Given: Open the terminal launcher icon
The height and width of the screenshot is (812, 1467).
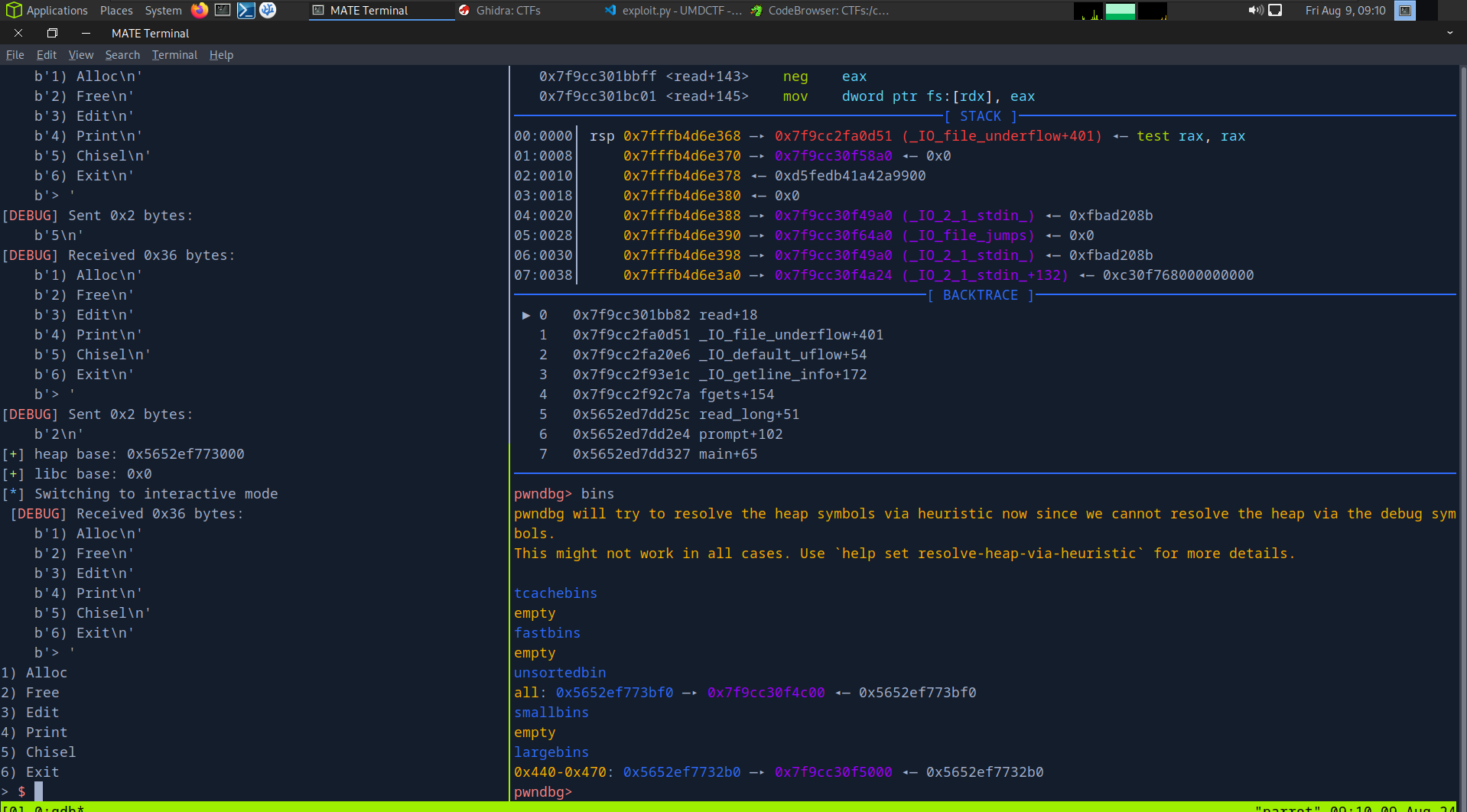Looking at the screenshot, I should [x=223, y=10].
